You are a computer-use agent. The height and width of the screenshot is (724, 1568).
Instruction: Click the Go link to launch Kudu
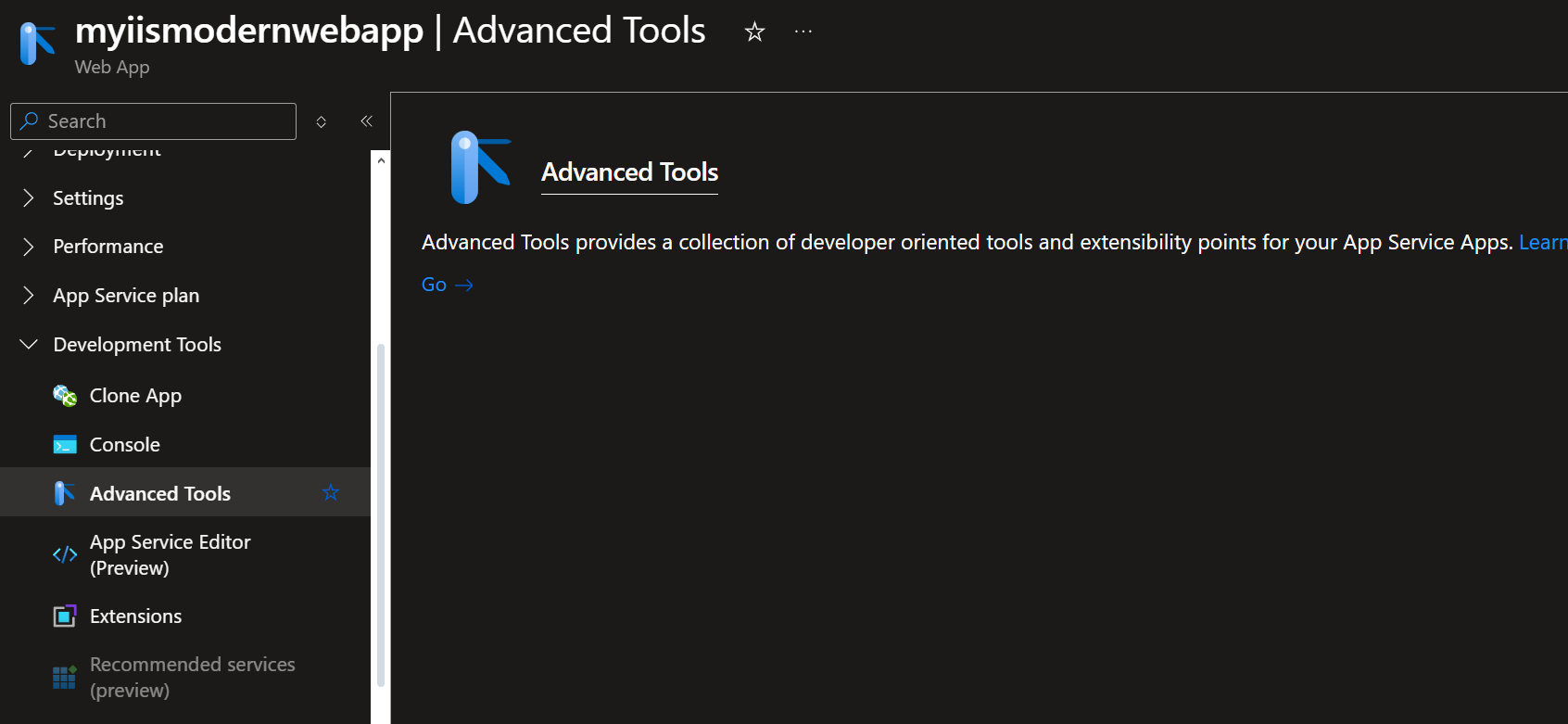coord(448,285)
